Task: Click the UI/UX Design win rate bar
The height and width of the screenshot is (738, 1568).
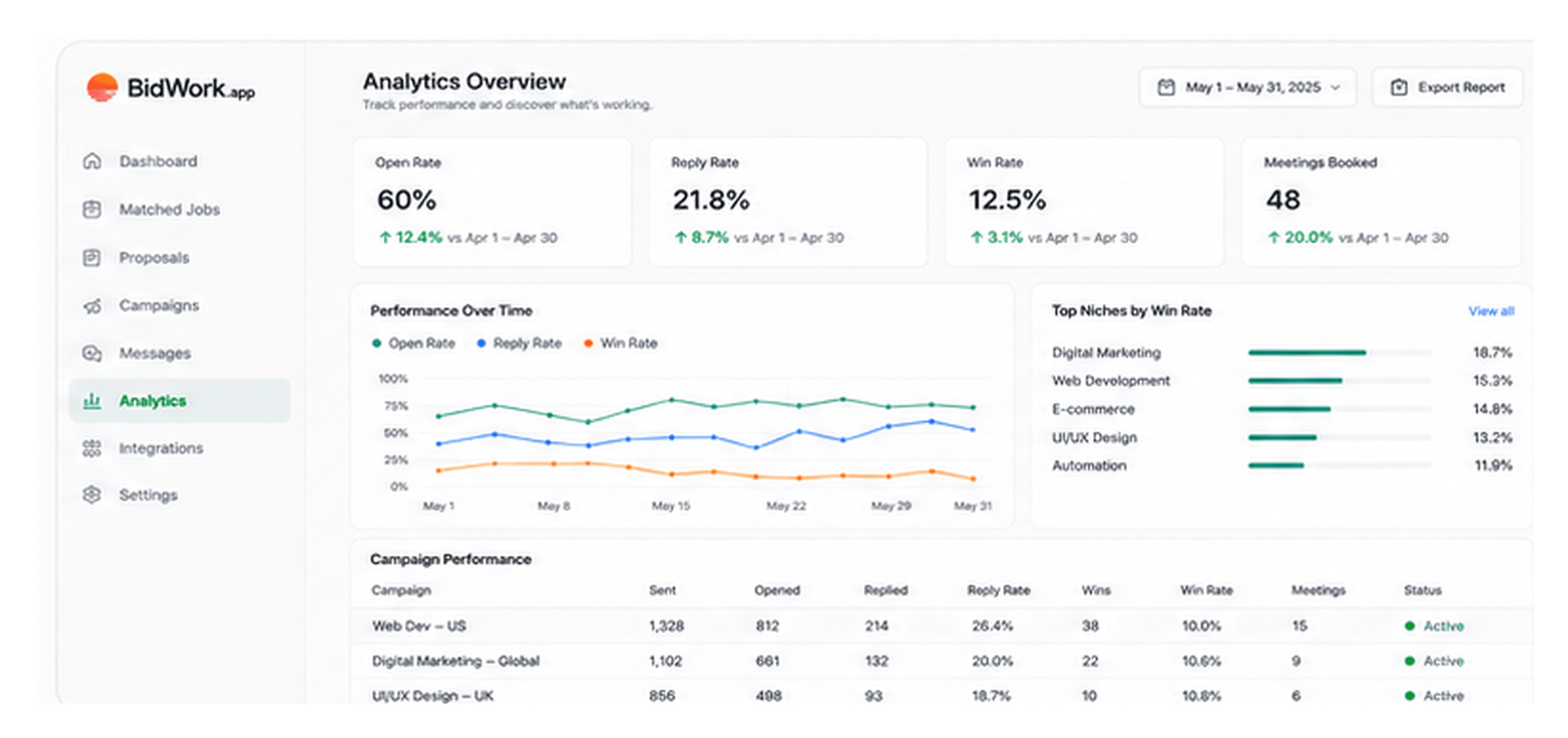Action: pos(1282,438)
